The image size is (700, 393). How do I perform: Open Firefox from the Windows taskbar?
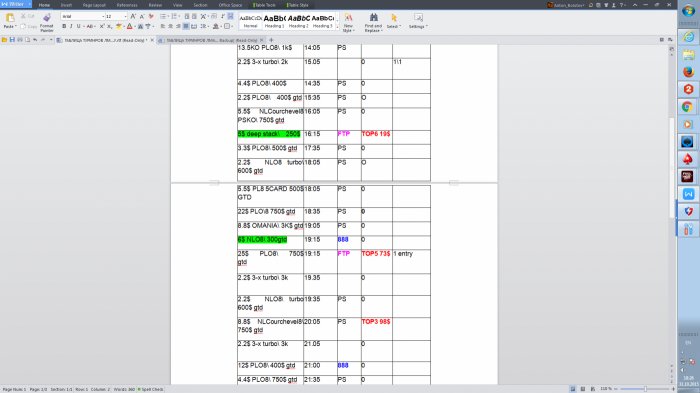pos(688,71)
